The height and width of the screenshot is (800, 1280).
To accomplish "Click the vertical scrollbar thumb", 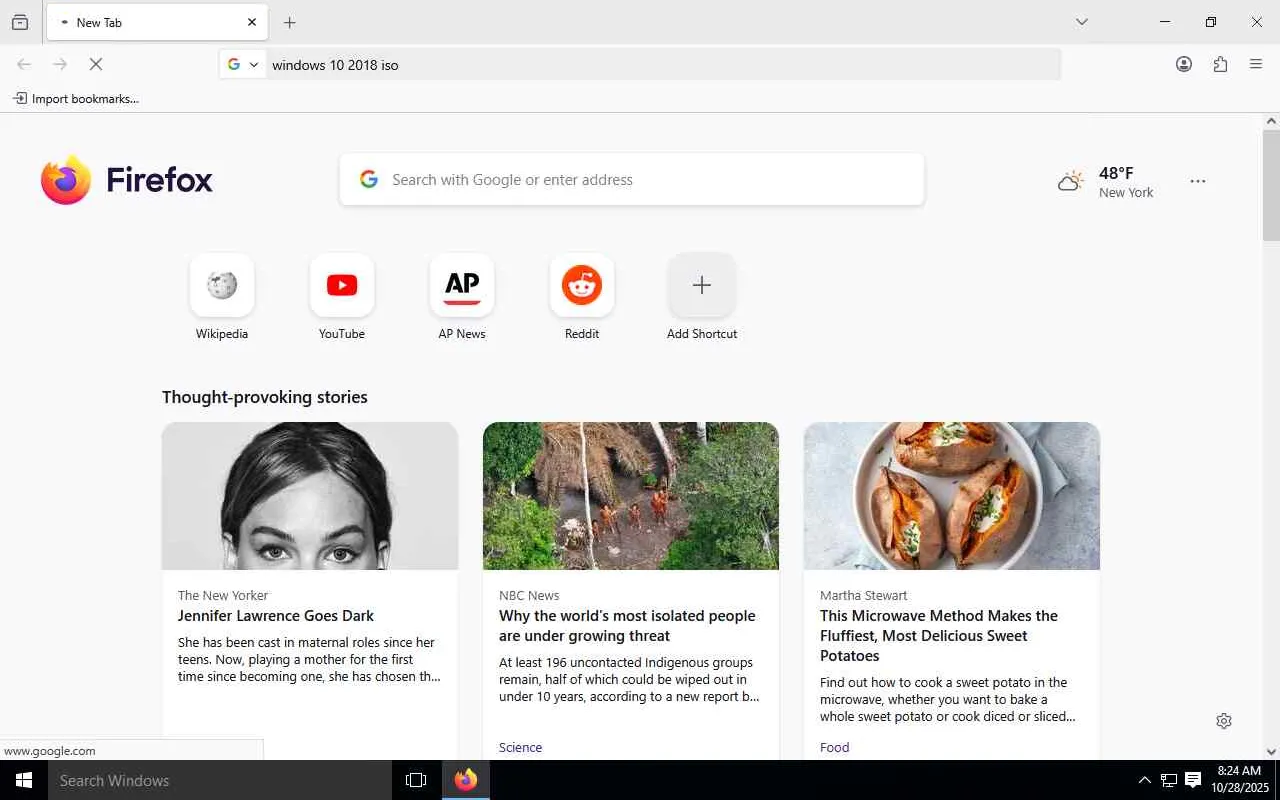I will [x=1271, y=185].
